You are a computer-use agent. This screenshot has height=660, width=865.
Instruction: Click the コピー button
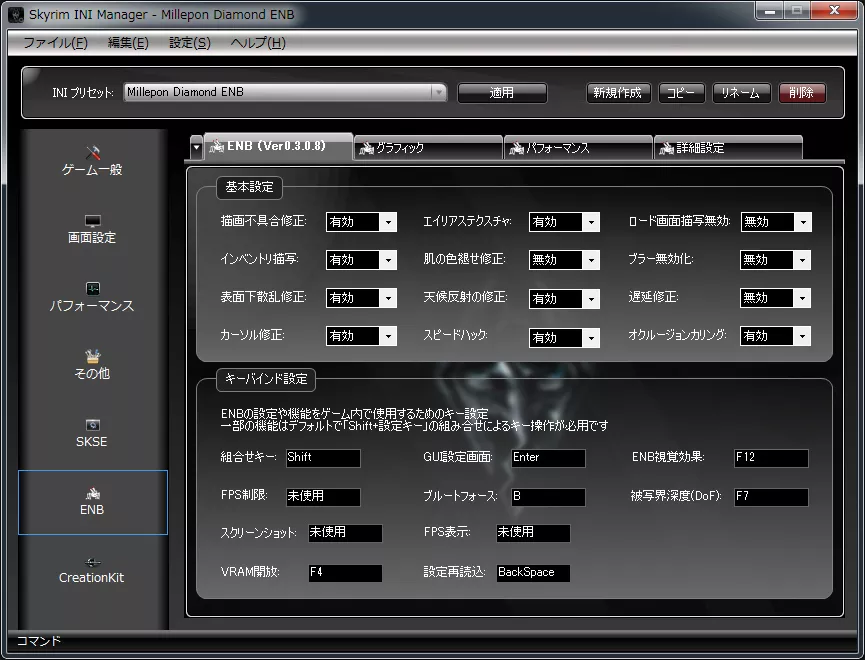coord(681,93)
